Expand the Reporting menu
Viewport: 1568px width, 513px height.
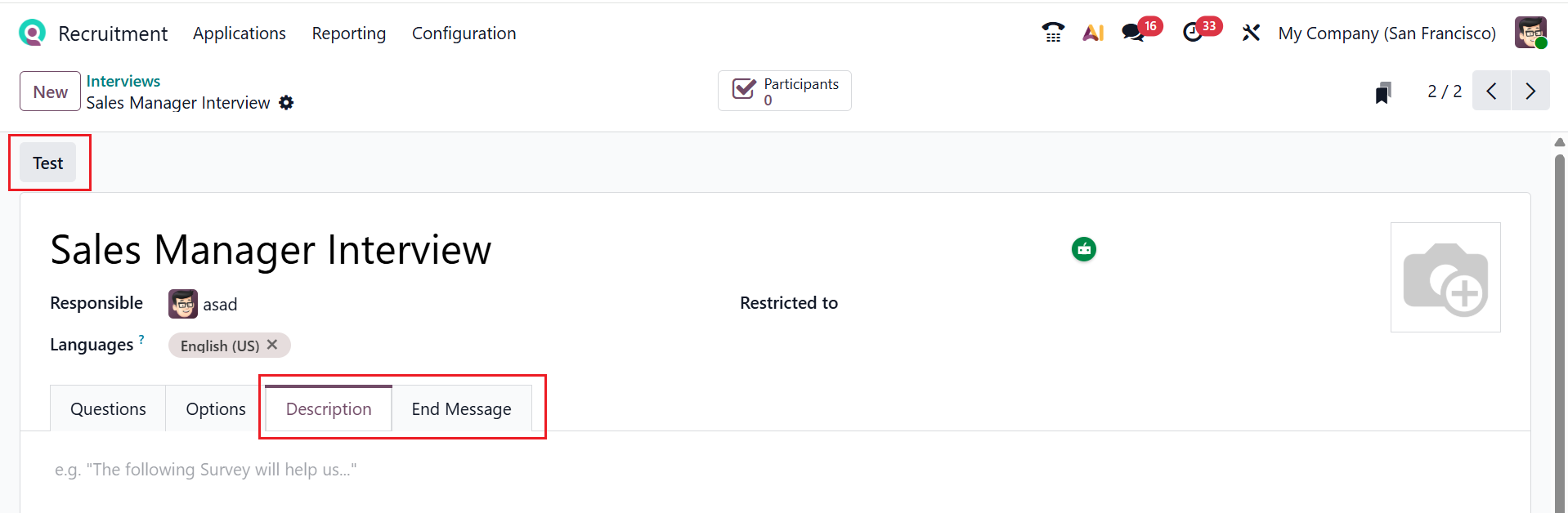pos(349,33)
